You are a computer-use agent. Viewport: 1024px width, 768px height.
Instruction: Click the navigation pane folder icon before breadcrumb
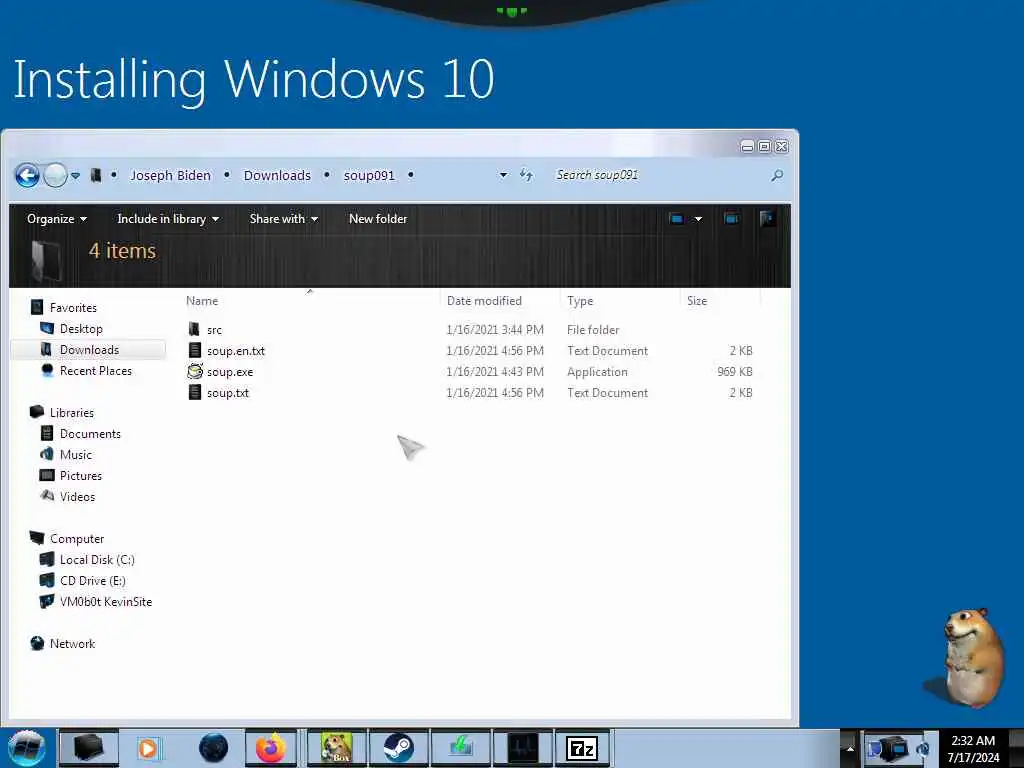(95, 175)
